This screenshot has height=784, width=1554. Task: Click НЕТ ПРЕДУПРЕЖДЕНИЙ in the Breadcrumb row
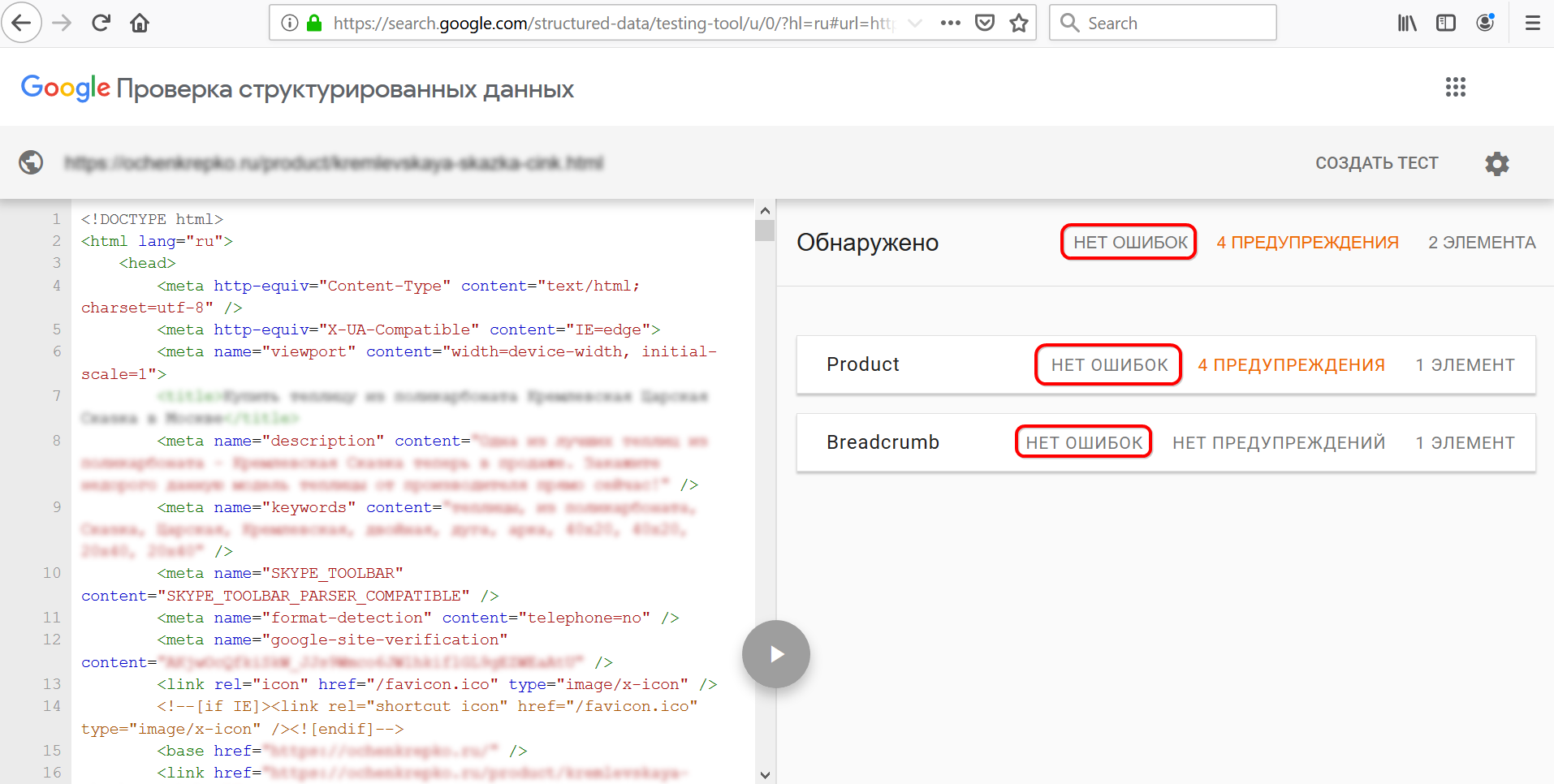[x=1279, y=442]
